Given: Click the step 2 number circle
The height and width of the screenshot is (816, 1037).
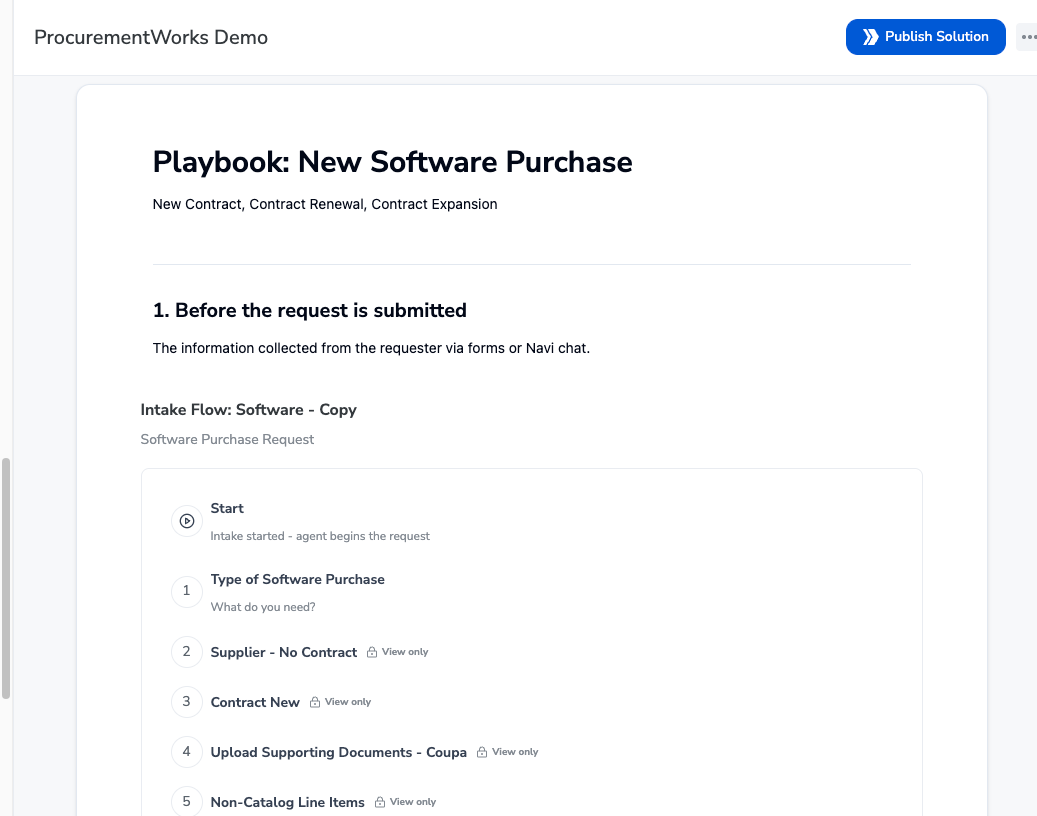Looking at the screenshot, I should (x=187, y=652).
